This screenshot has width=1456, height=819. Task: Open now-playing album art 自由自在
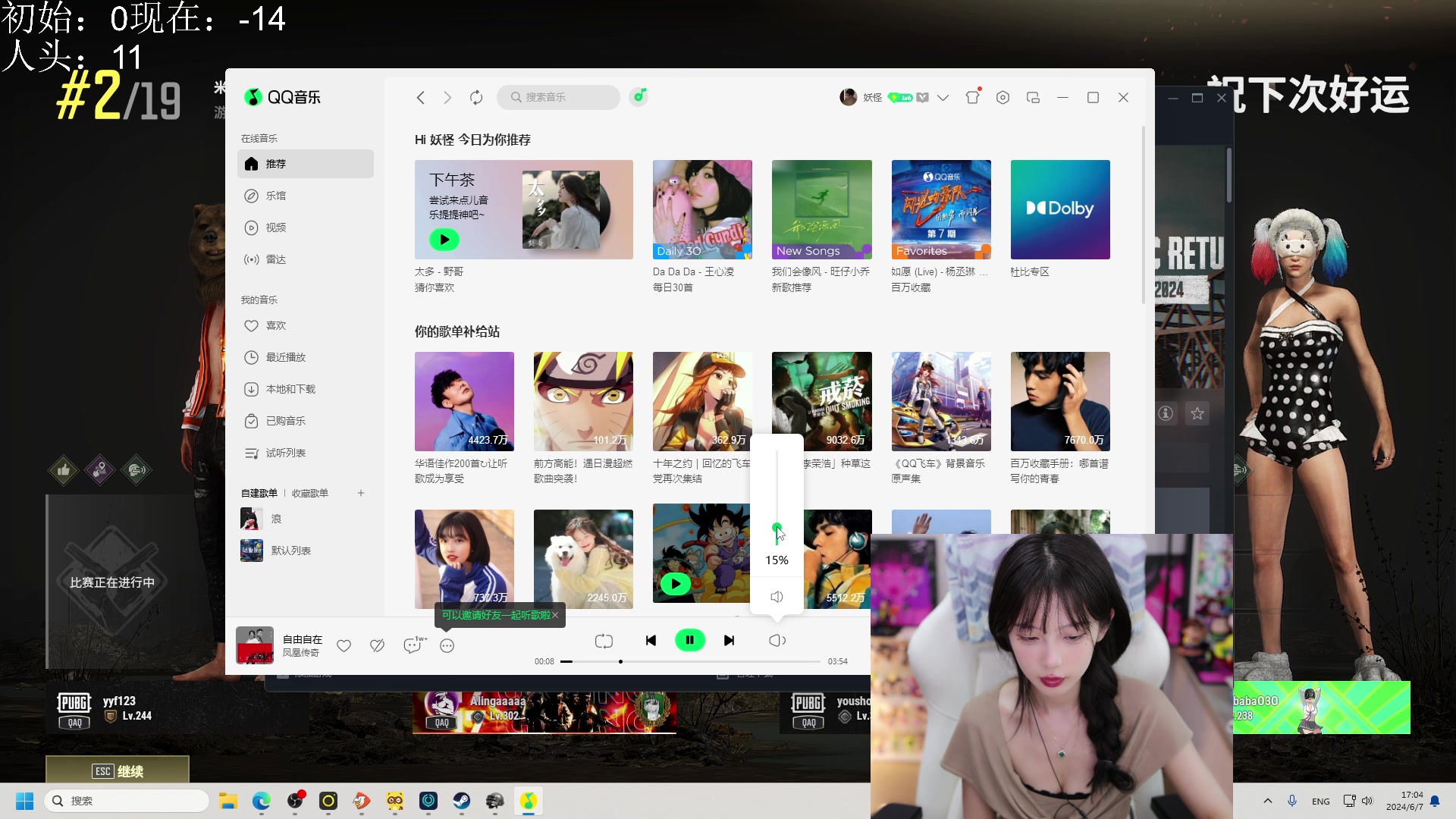point(255,645)
